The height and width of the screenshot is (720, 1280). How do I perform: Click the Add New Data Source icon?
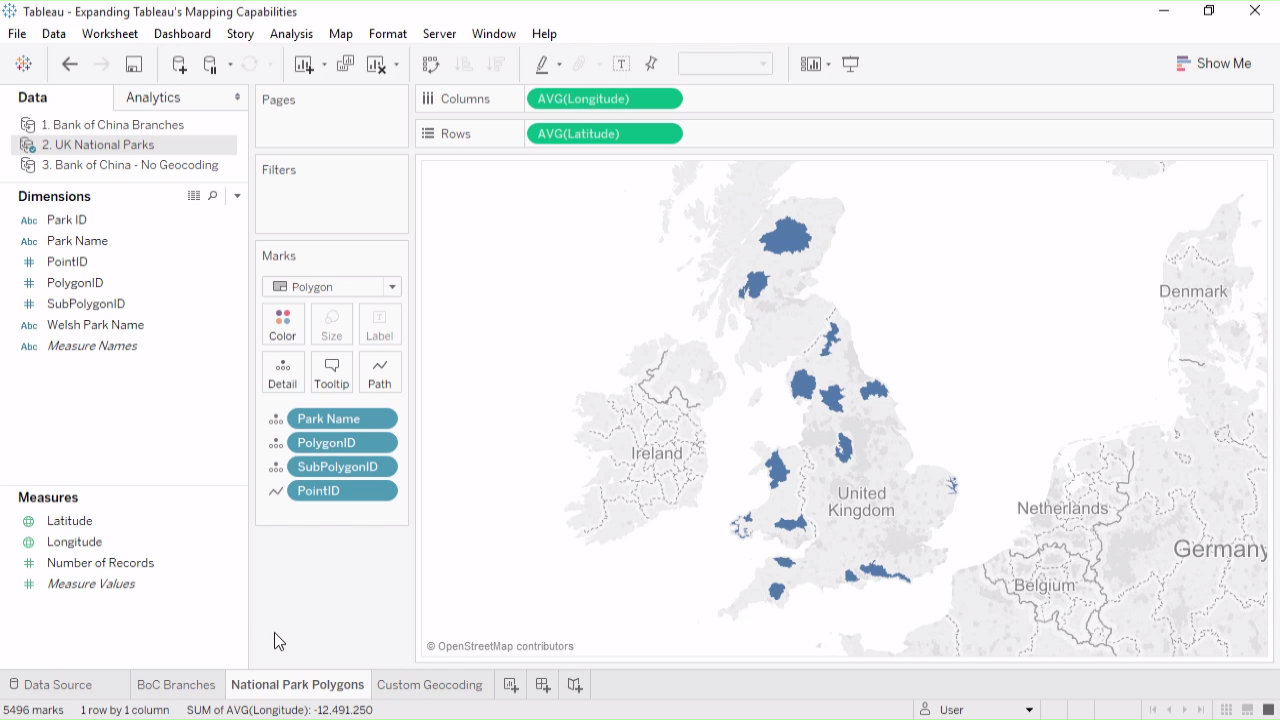(179, 64)
